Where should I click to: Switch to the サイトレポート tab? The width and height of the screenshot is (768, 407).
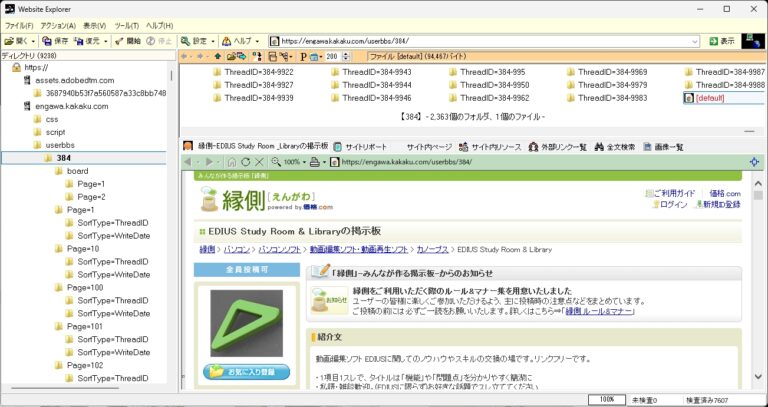365,146
